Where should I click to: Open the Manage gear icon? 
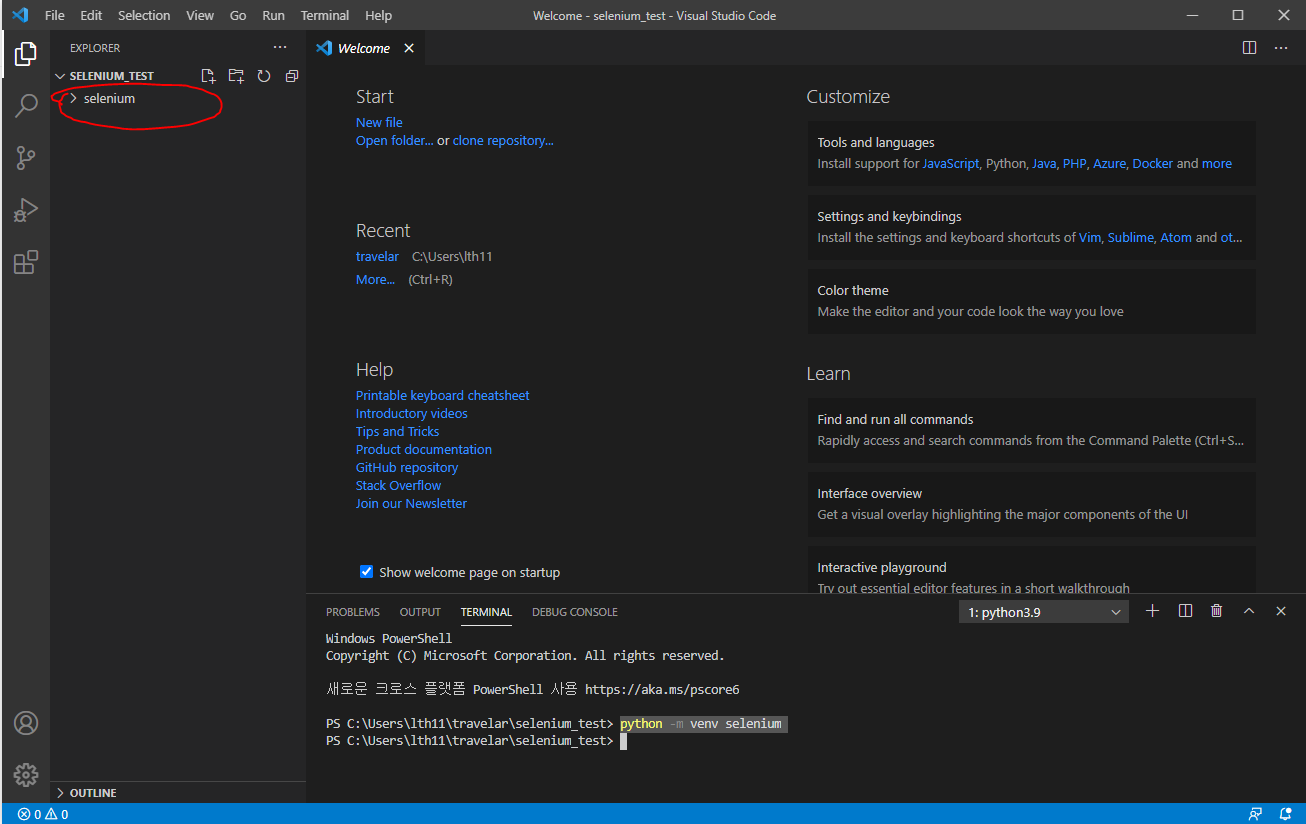pyautogui.click(x=26, y=774)
